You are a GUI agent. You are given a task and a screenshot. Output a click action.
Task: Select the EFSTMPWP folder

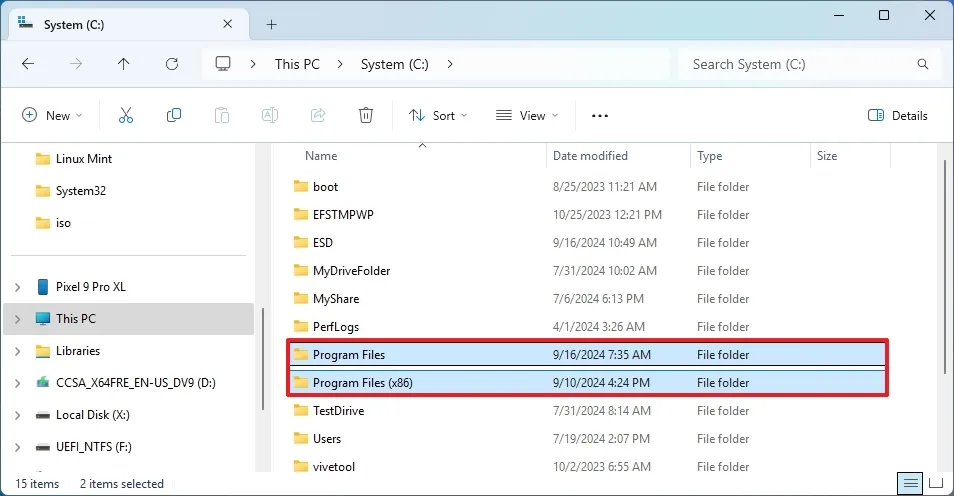343,214
